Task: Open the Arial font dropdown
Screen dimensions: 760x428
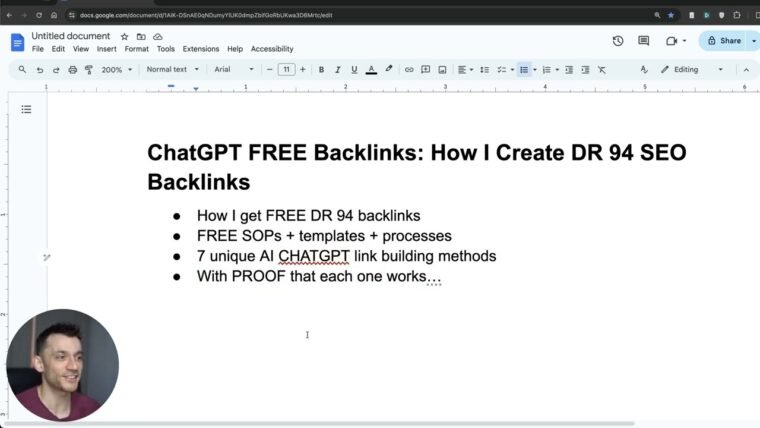Action: 234,69
